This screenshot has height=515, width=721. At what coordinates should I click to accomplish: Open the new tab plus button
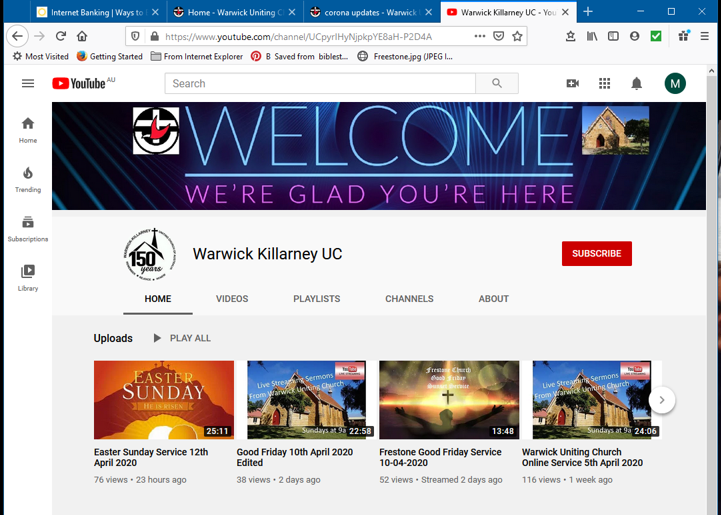pos(588,12)
